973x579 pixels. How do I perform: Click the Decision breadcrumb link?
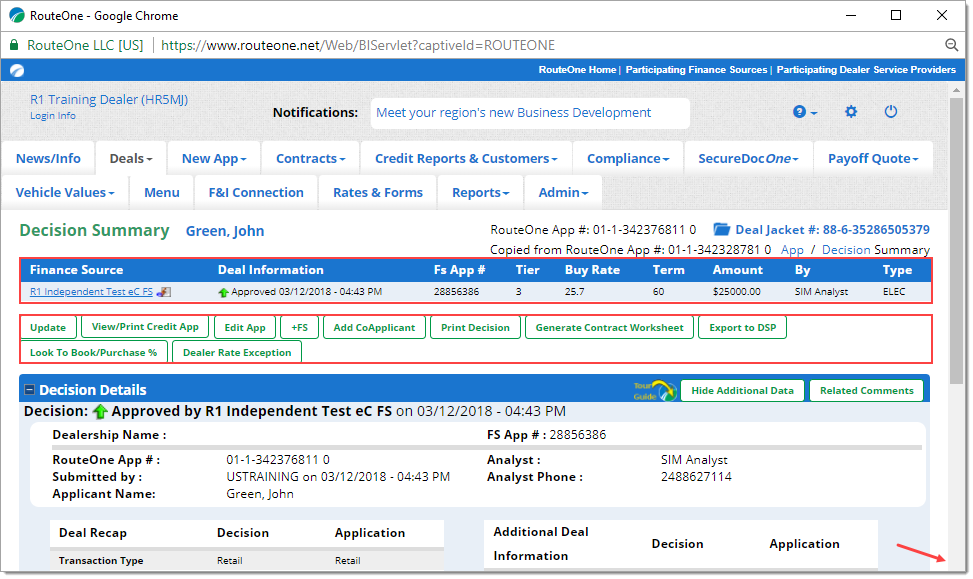click(x=846, y=249)
